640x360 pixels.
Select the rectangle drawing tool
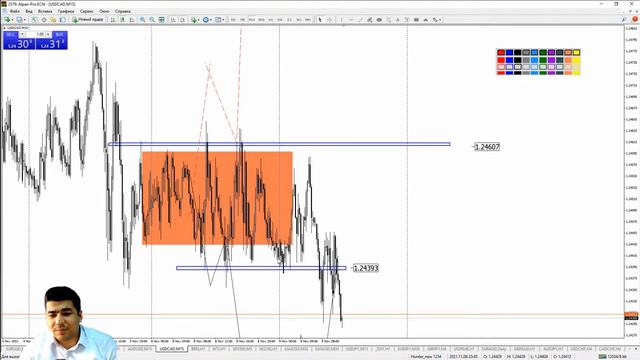[416, 20]
